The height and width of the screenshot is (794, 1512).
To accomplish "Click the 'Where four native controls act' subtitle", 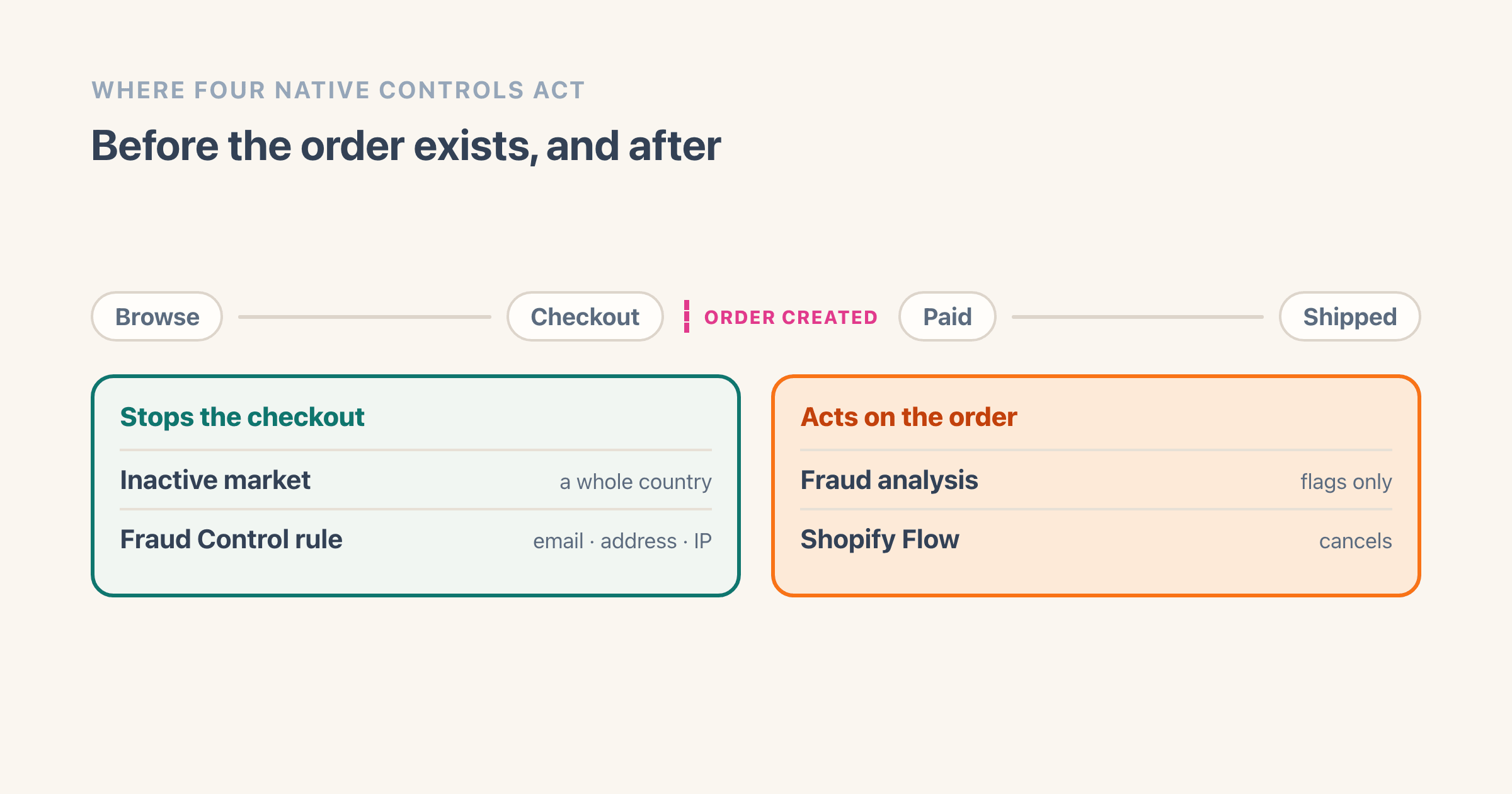I will (x=338, y=90).
